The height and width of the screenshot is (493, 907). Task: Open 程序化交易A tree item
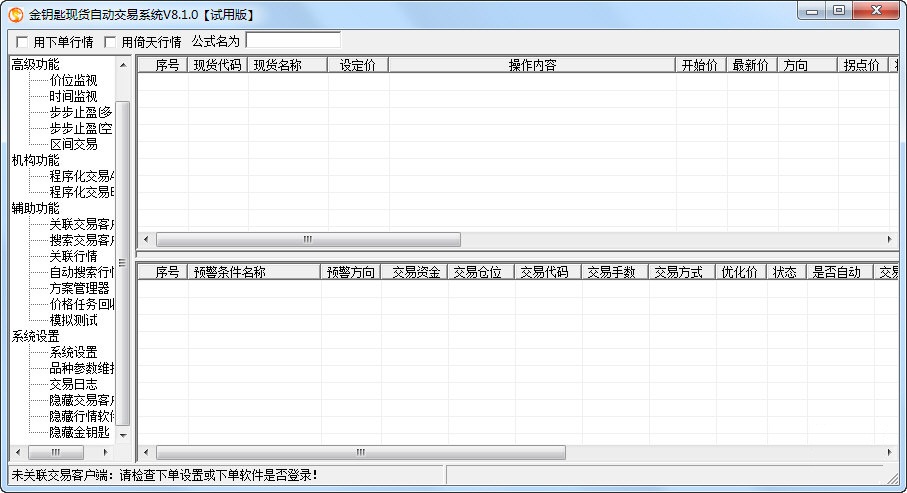(82, 176)
